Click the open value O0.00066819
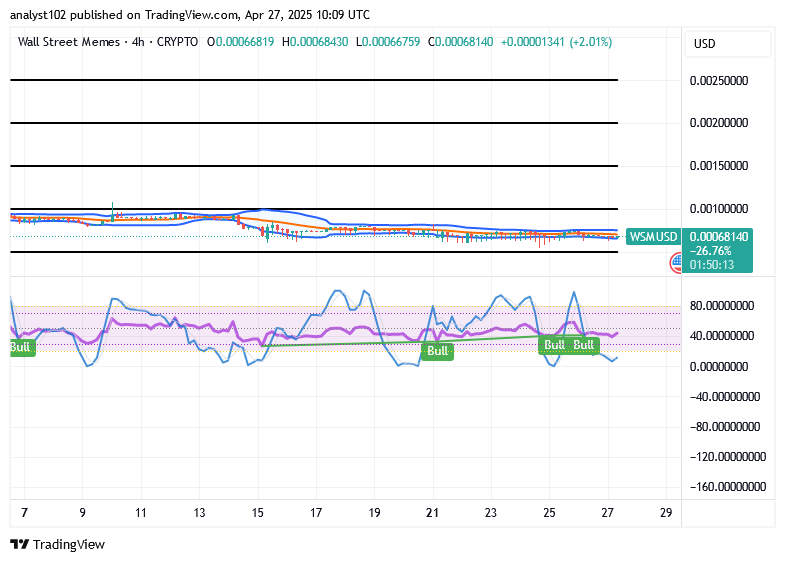 tap(241, 42)
